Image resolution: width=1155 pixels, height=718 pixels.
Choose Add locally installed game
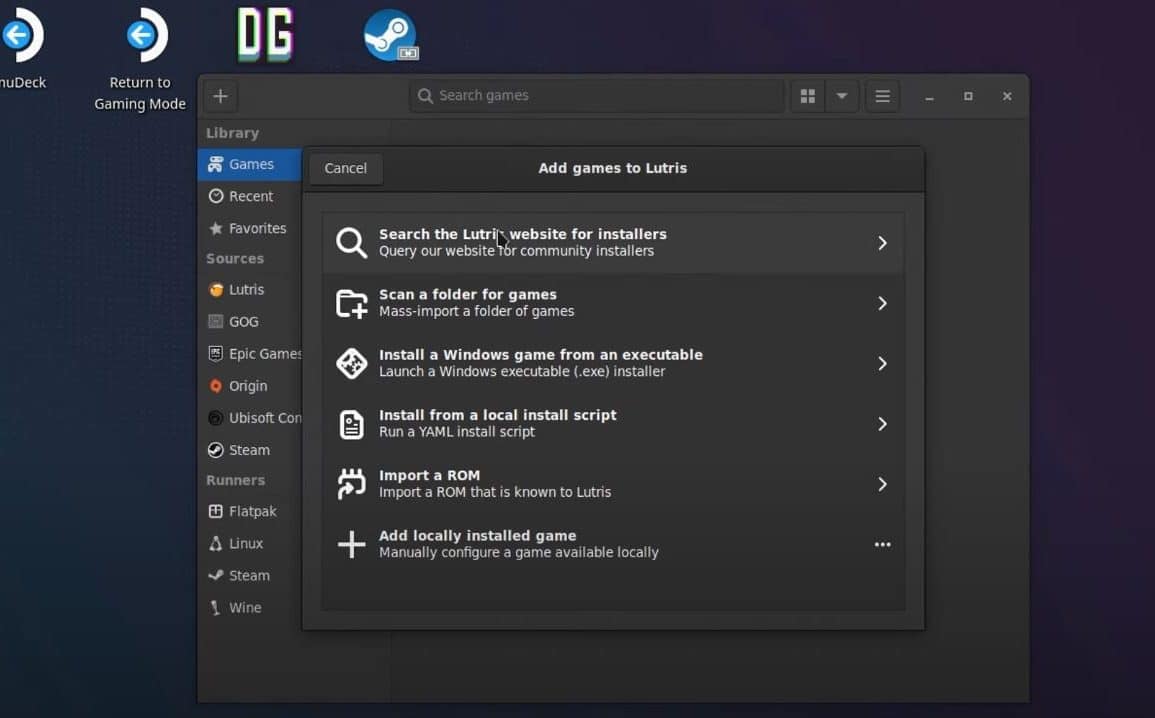point(613,544)
